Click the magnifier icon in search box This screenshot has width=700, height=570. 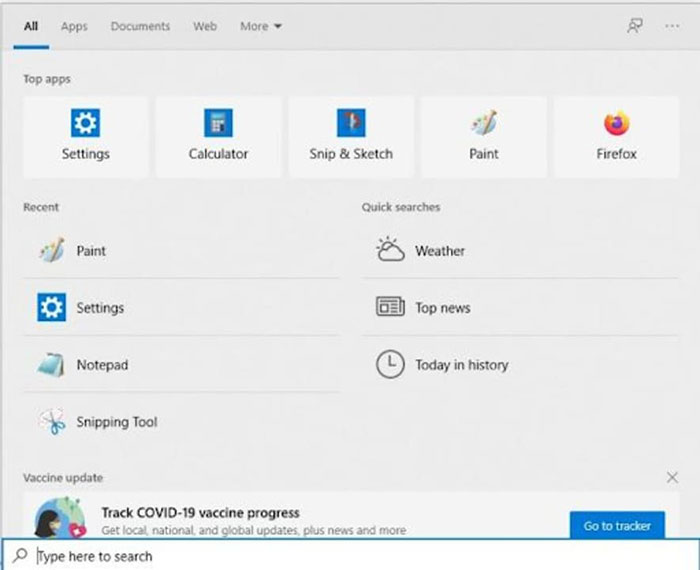20,555
